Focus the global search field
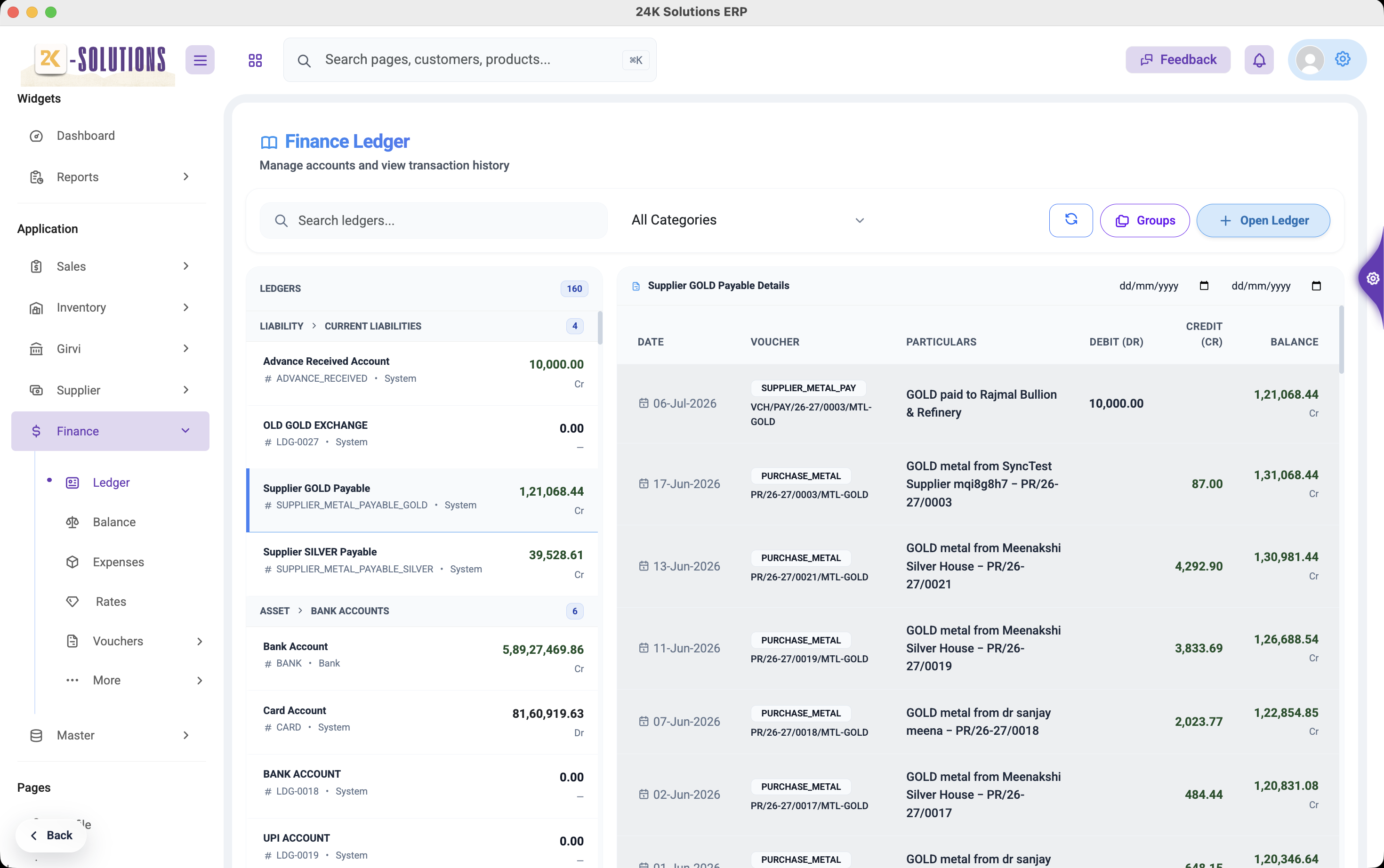The height and width of the screenshot is (868, 1384). [x=469, y=60]
